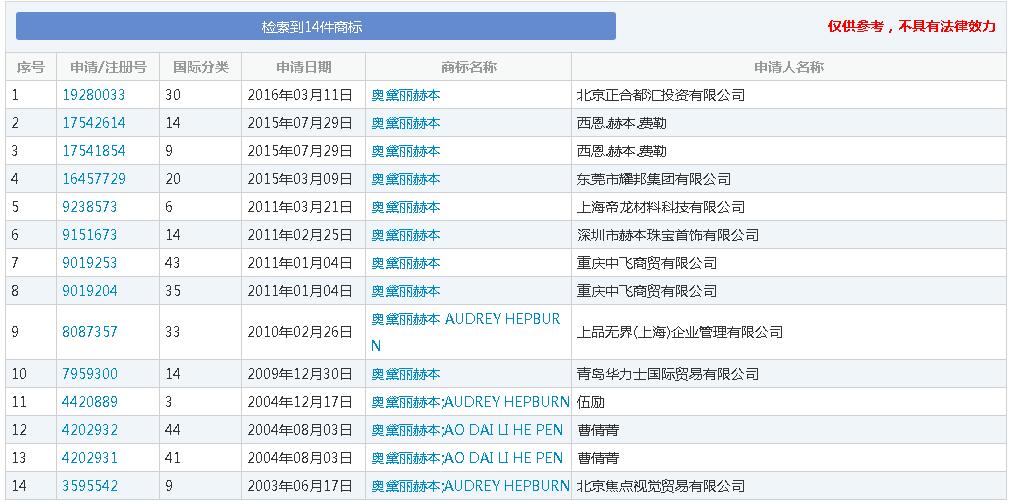This screenshot has height=504, width=1010.
Task: Open registration number 19280033 link
Action: (x=93, y=95)
